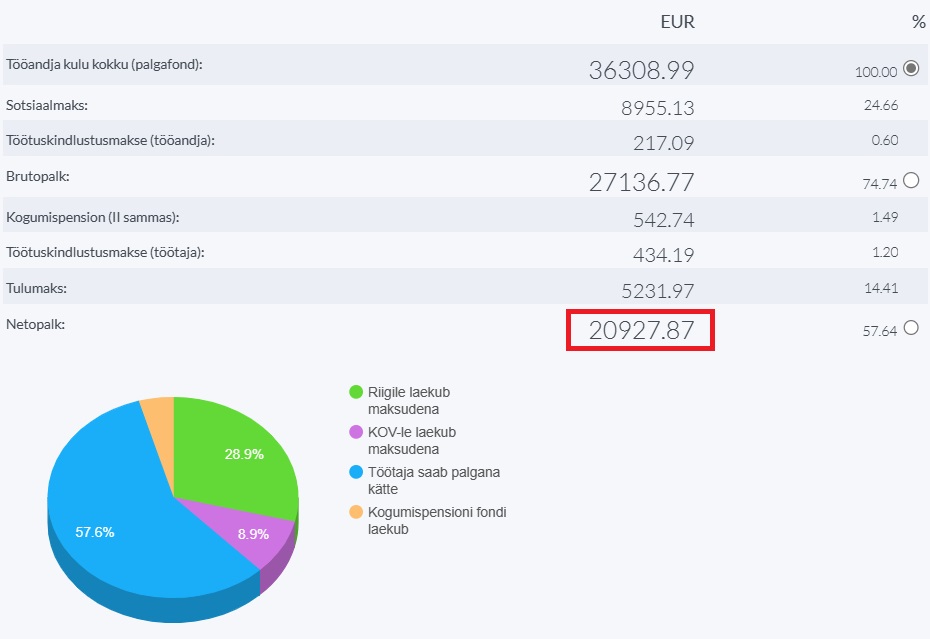Click the highlighted Netopalk value 20927.87

(640, 330)
